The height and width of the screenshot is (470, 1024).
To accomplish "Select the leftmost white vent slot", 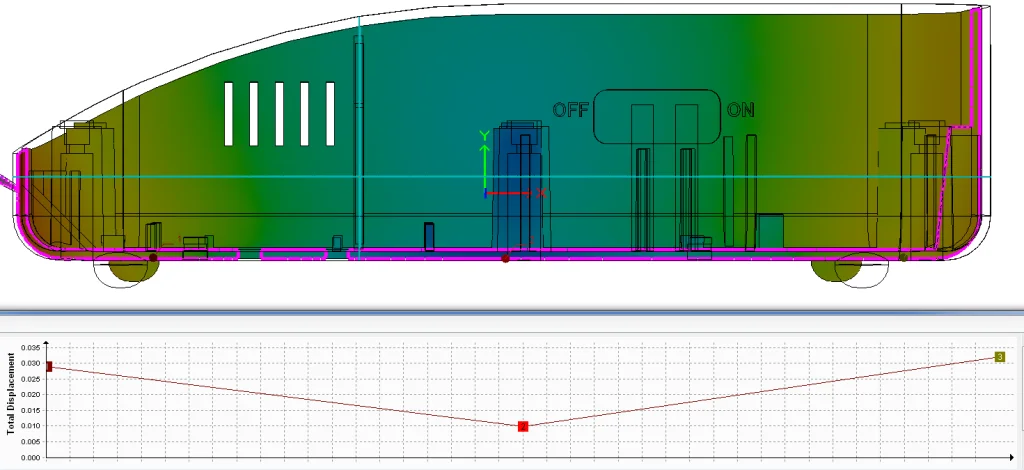I will coord(229,114).
